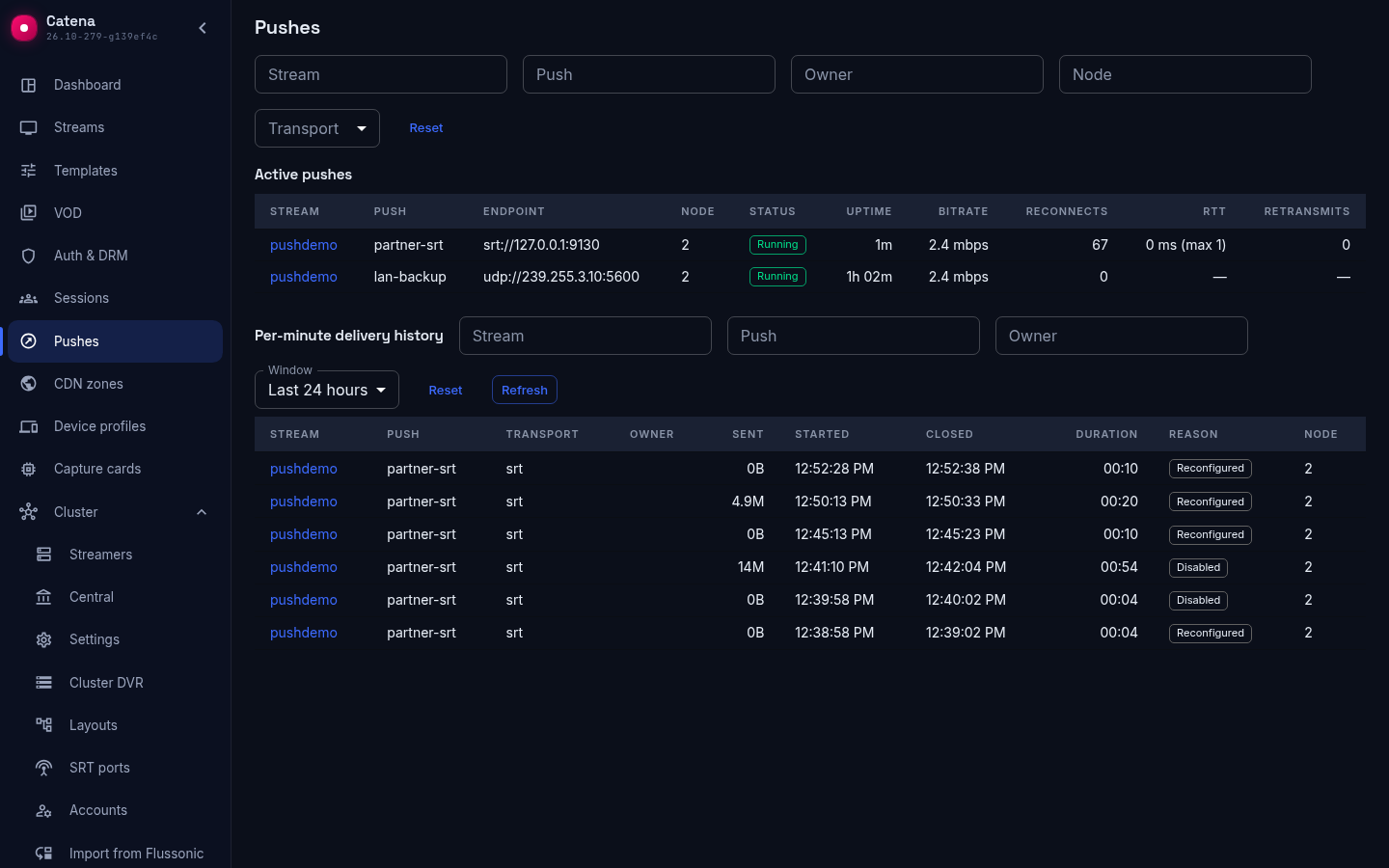Image resolution: width=1389 pixels, height=868 pixels.
Task: Open pushdemo link in lan-backup row
Action: [304, 277]
